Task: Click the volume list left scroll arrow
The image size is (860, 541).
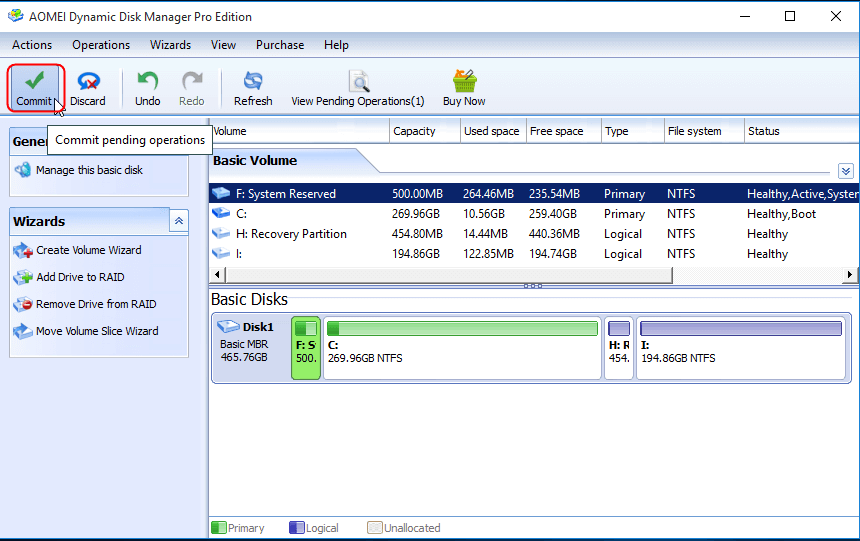Action: 217,274
